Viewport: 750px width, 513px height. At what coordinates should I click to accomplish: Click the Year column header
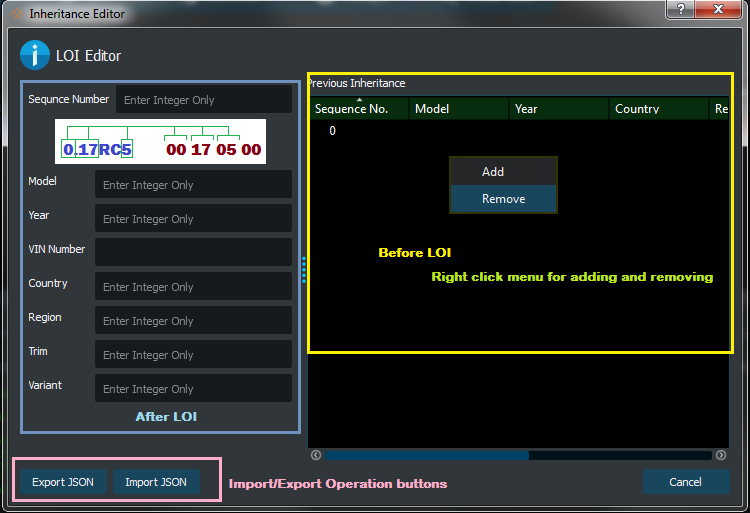click(559, 109)
